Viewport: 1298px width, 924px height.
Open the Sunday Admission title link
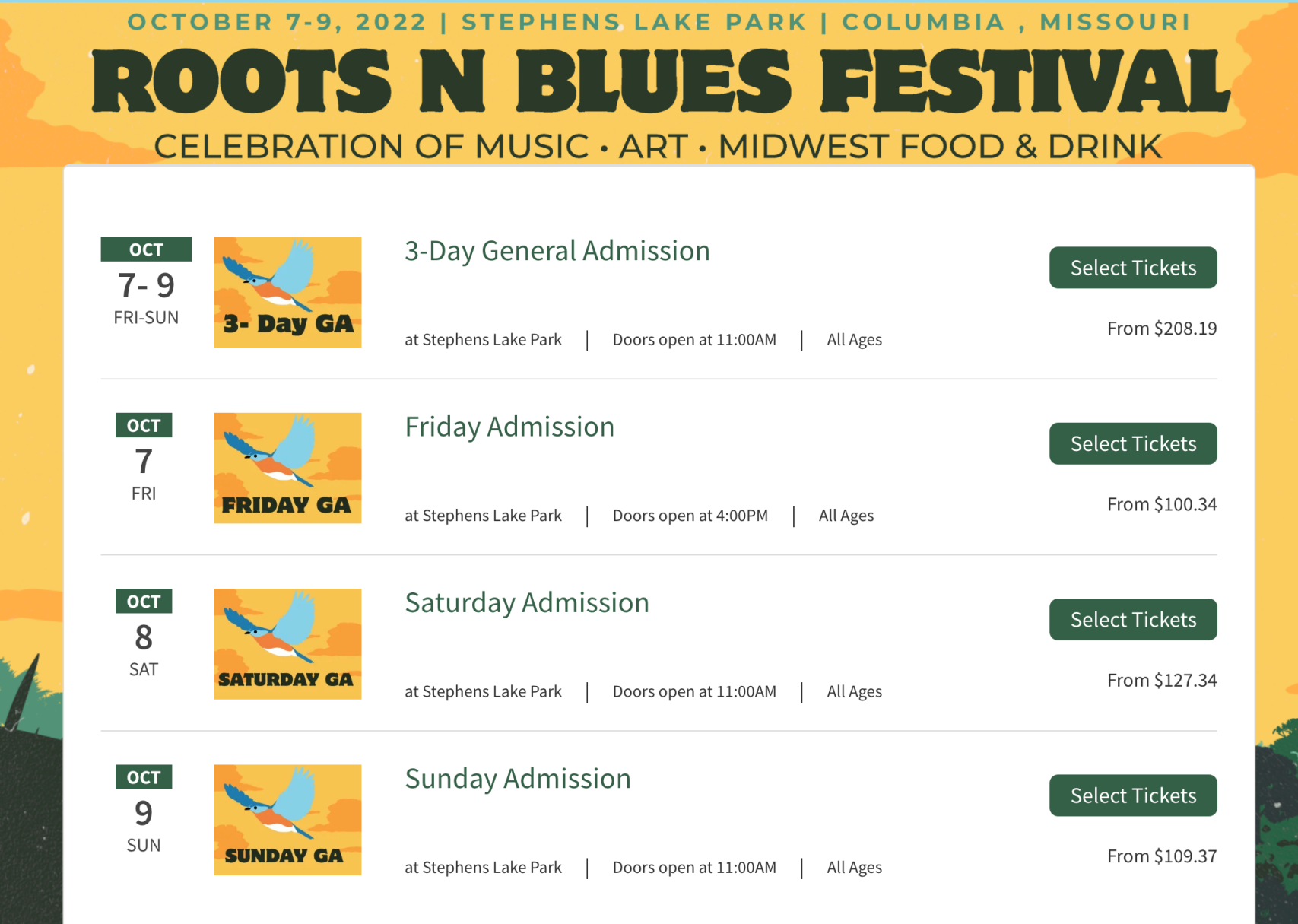click(x=517, y=779)
